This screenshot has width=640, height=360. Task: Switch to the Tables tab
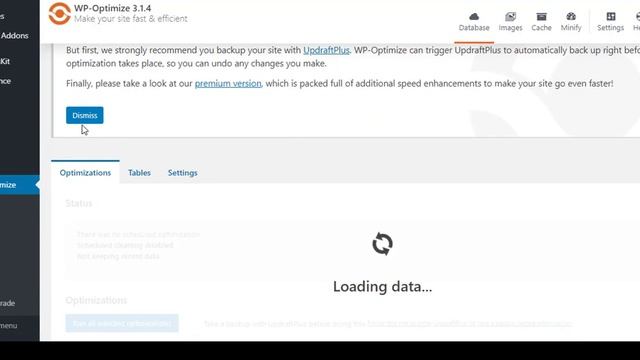[139, 173]
